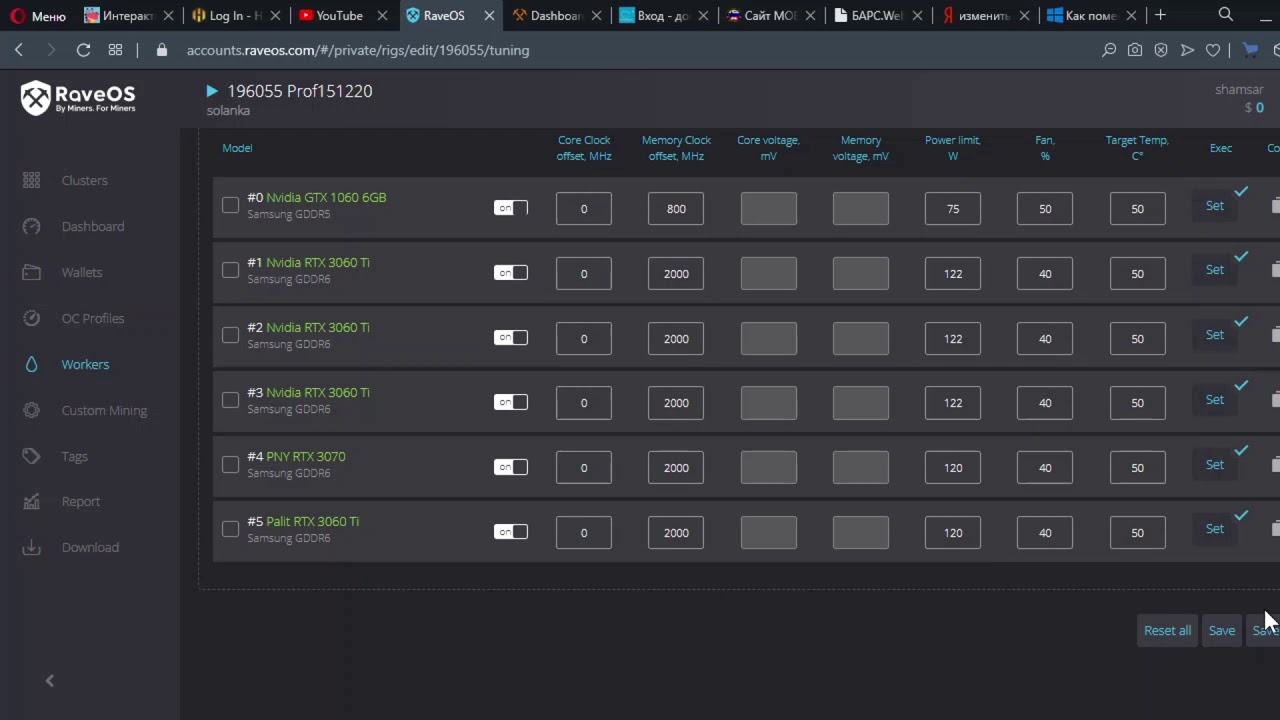Click the send arrow icon in address bar

pyautogui.click(x=1187, y=50)
